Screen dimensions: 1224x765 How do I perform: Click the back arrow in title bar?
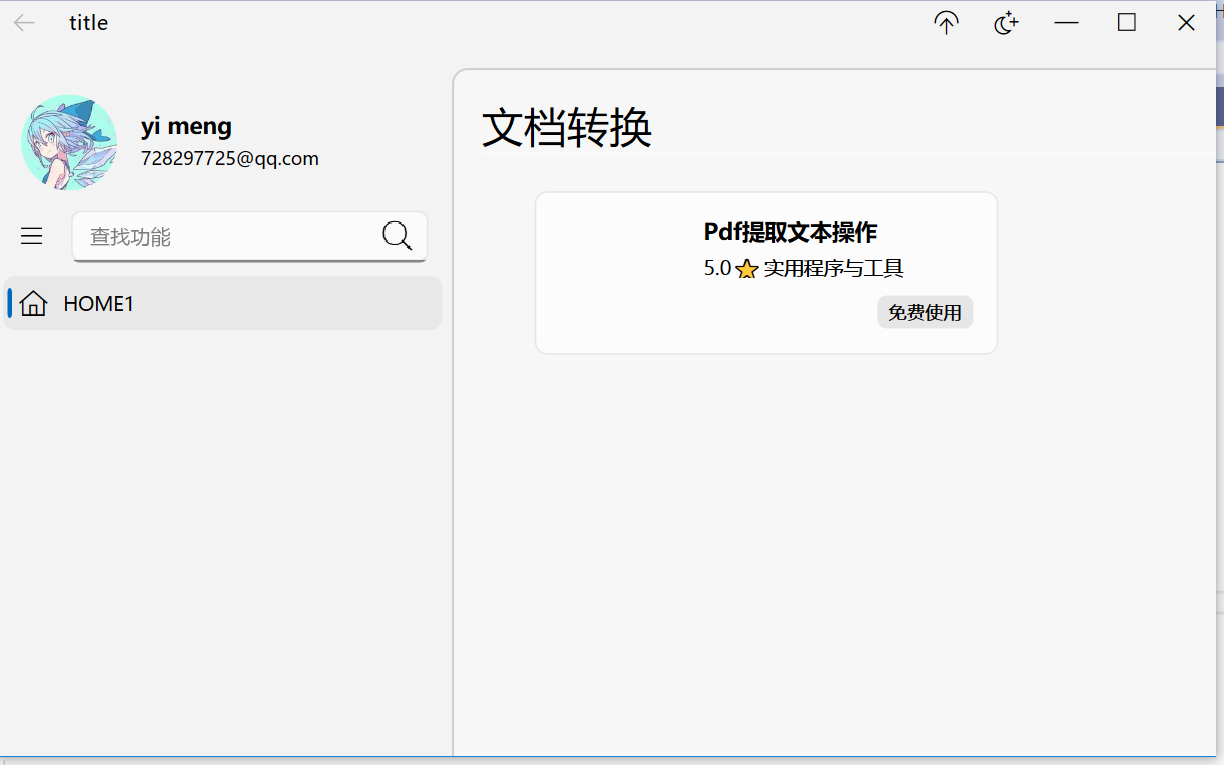point(25,23)
